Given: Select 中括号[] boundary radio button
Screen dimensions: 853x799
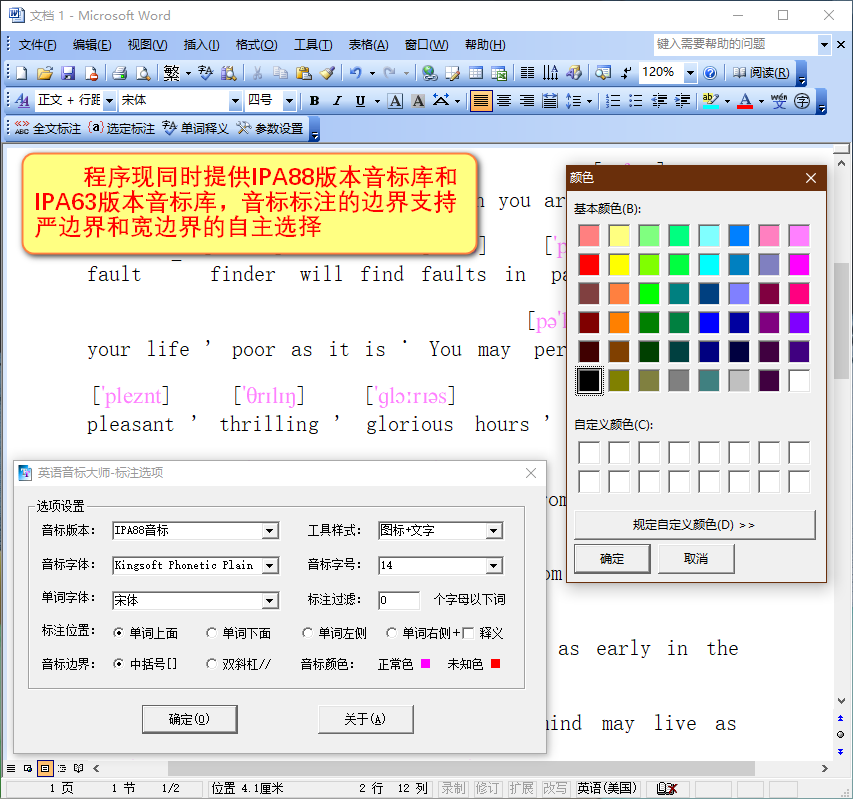Looking at the screenshot, I should (x=118, y=664).
